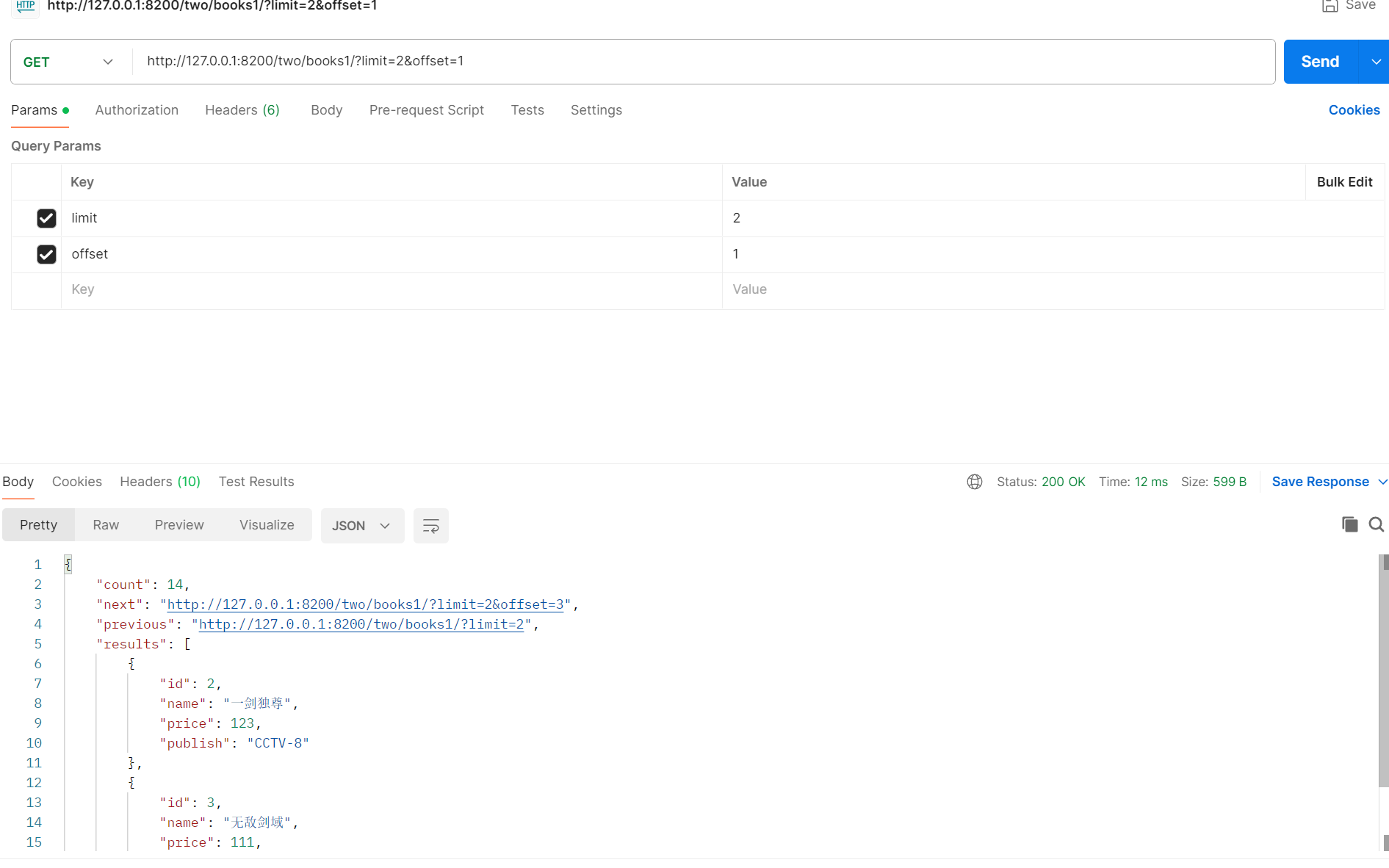
Task: Click the limit key cell
Action: pos(392,218)
